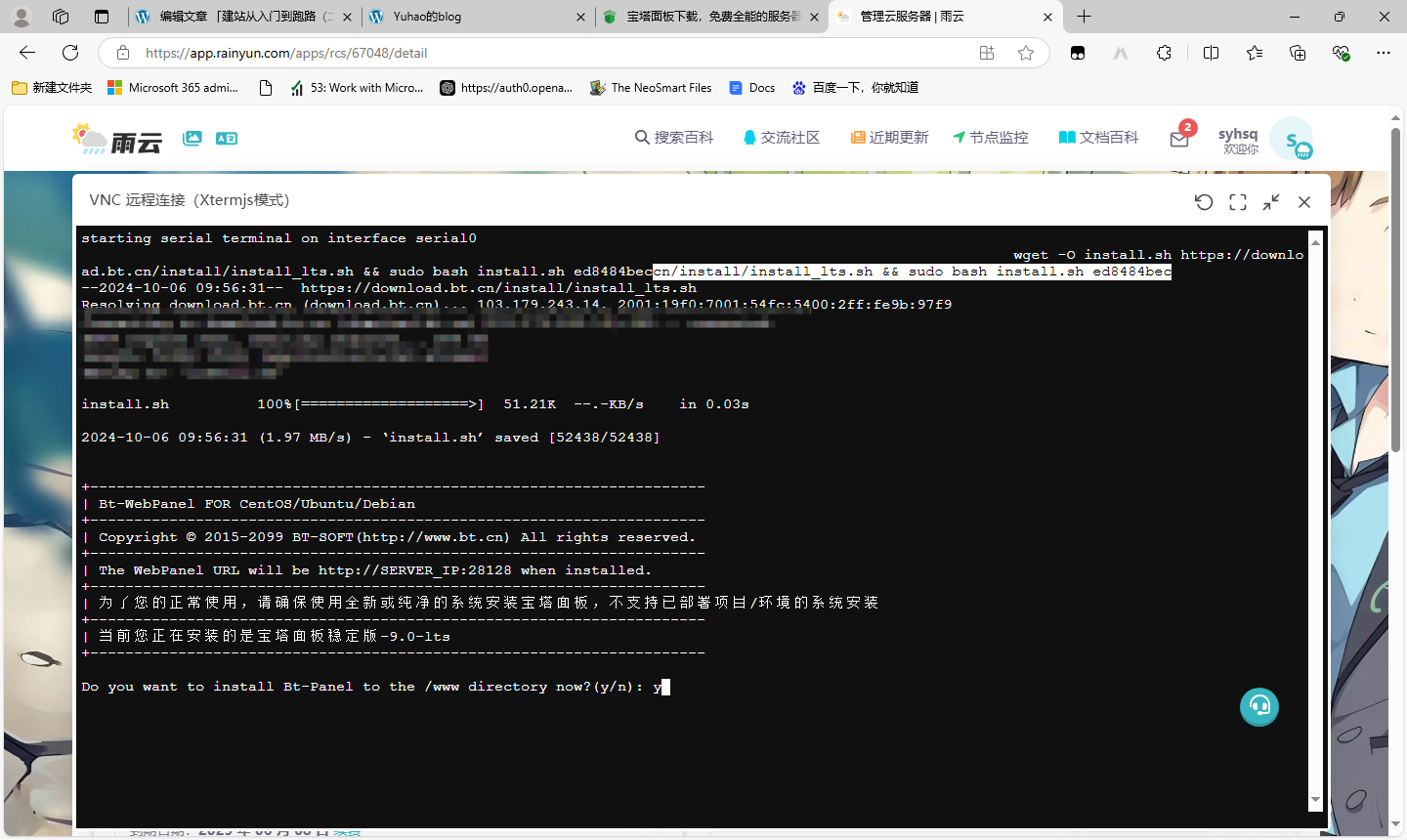The height and width of the screenshot is (840, 1407).
Task: Open https://auth0.opena... bookmark
Action: (x=506, y=88)
